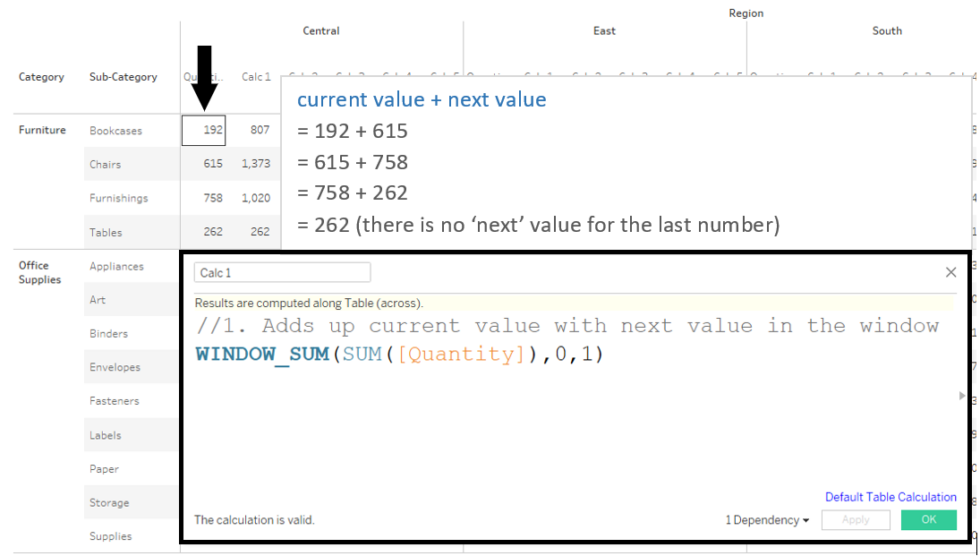
Task: Select the 1,373 Calc 1 cell
Action: pos(256,164)
